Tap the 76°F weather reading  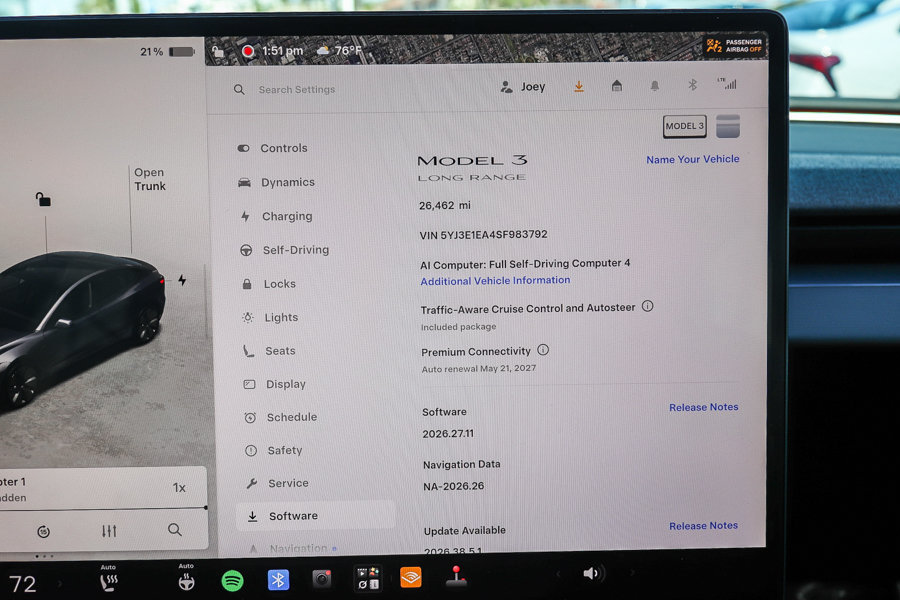click(340, 50)
